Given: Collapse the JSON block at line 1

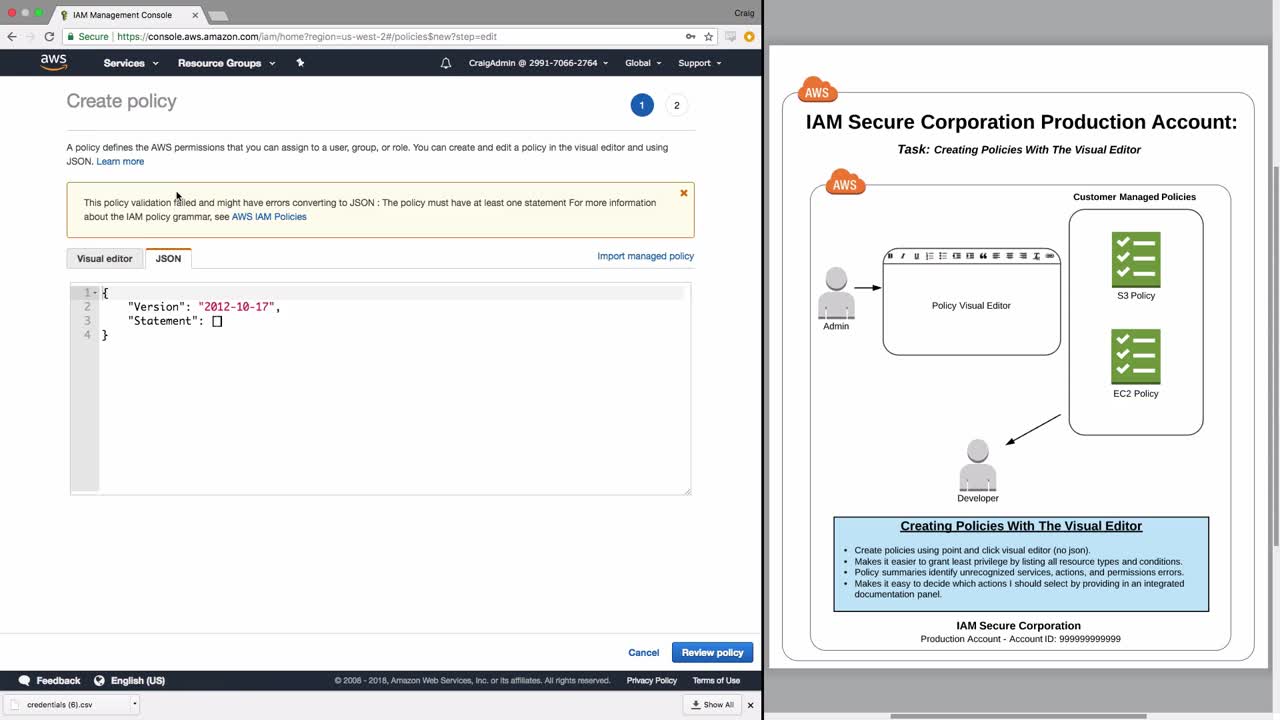Looking at the screenshot, I should tap(95, 293).
